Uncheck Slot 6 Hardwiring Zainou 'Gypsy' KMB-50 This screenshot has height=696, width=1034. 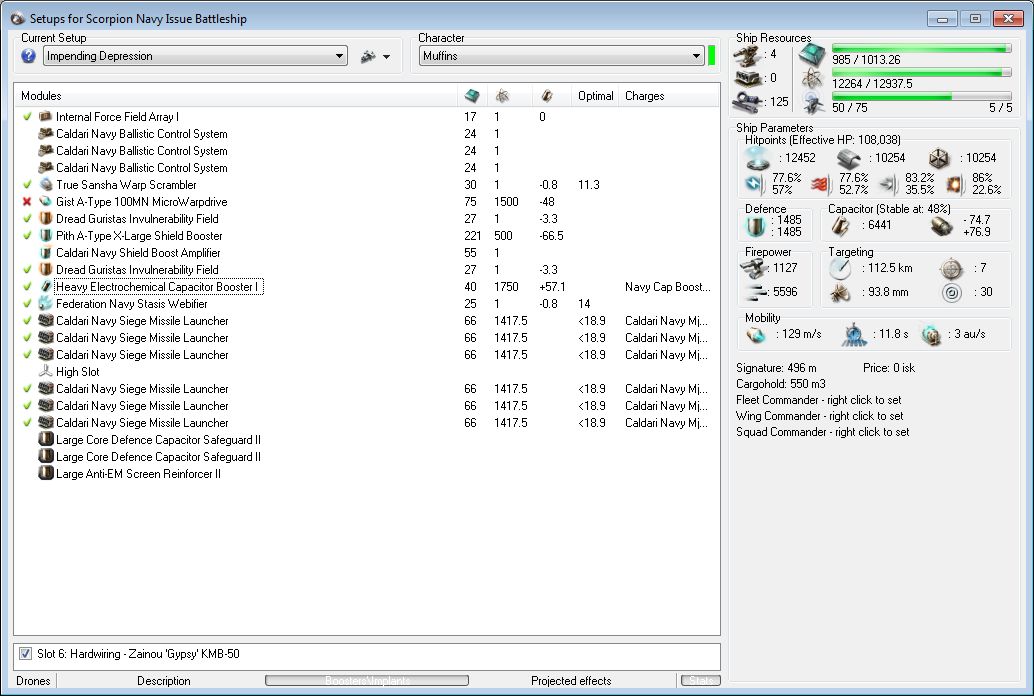click(x=25, y=654)
